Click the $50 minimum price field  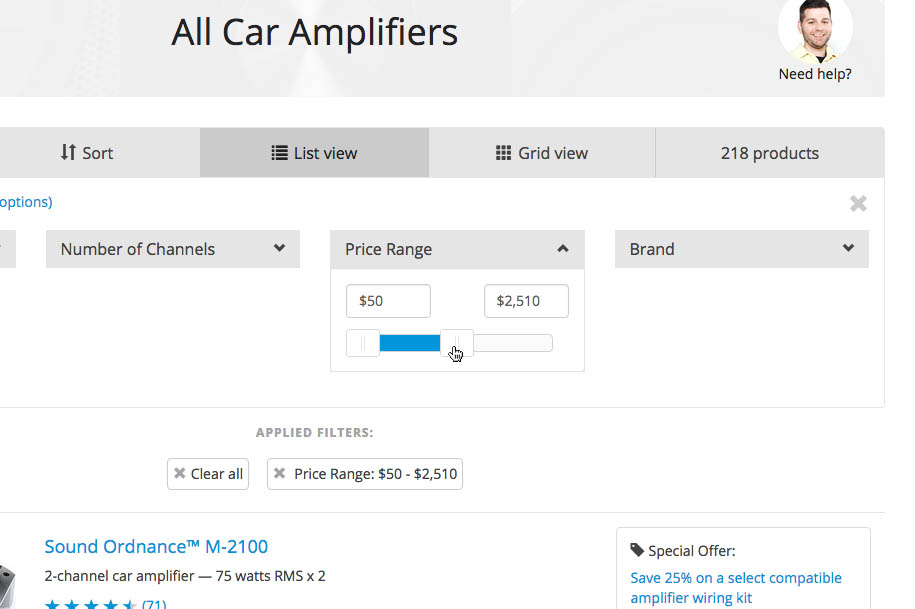pyautogui.click(x=388, y=300)
